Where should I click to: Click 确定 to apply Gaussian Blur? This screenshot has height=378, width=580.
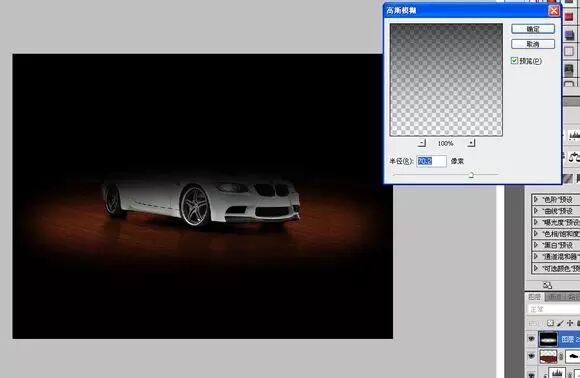533,29
